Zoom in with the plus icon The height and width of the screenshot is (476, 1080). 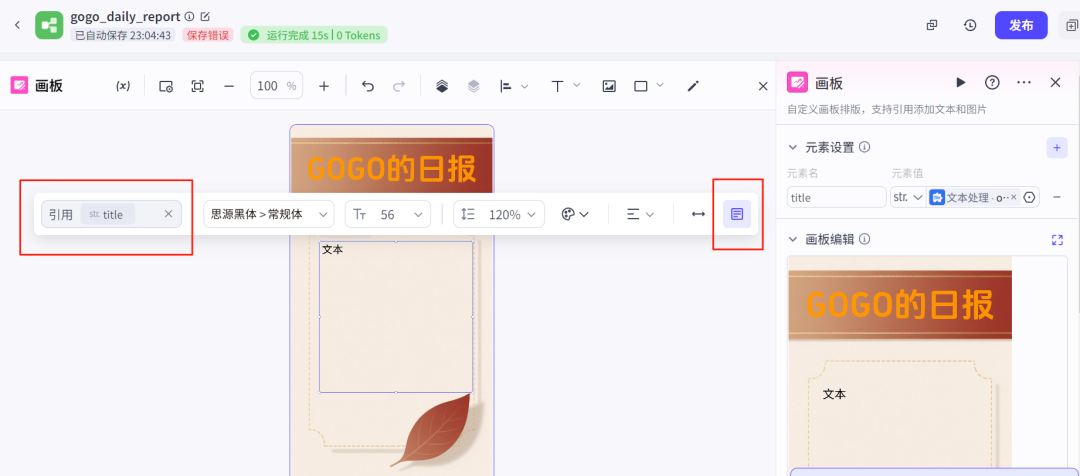tap(324, 86)
